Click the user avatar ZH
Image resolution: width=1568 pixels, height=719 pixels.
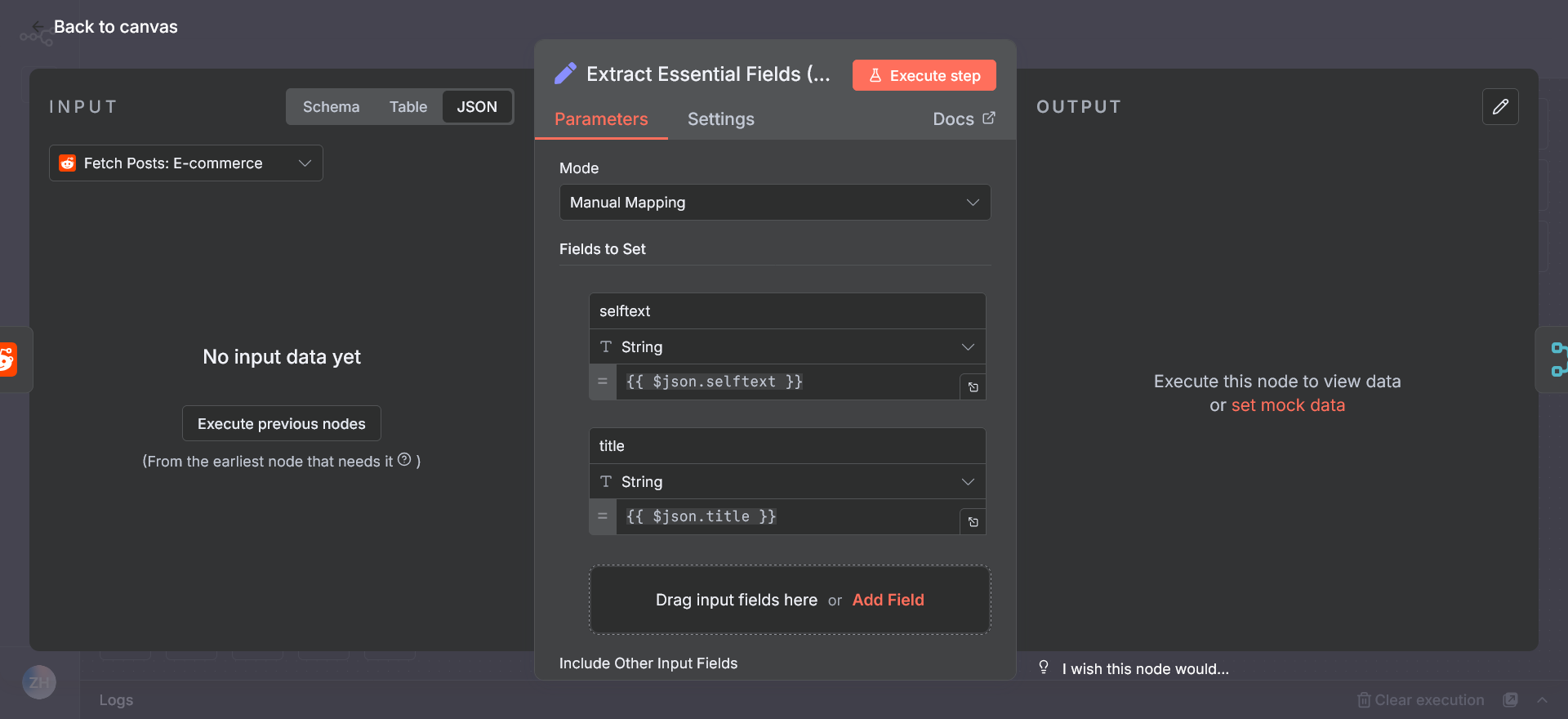tap(39, 682)
